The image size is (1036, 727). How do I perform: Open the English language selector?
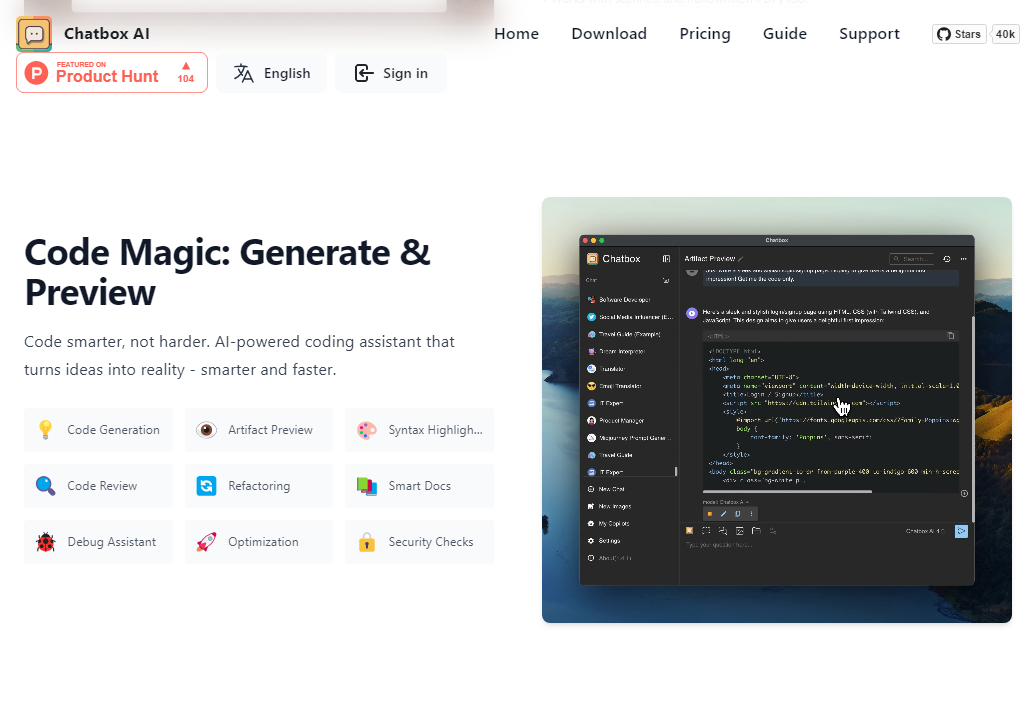click(x=272, y=73)
